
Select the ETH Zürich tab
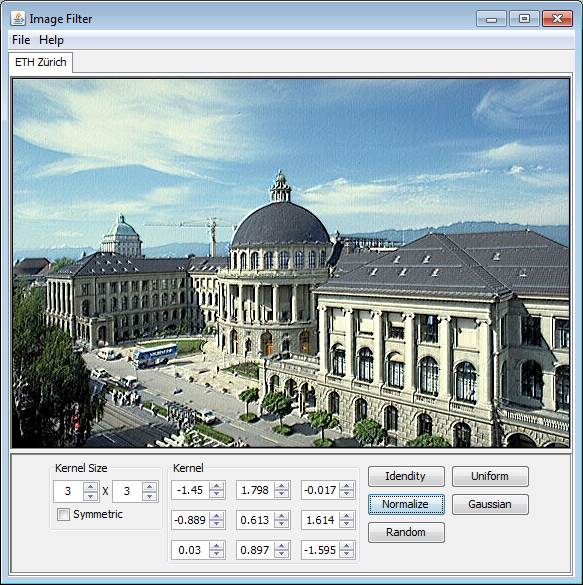[41, 62]
